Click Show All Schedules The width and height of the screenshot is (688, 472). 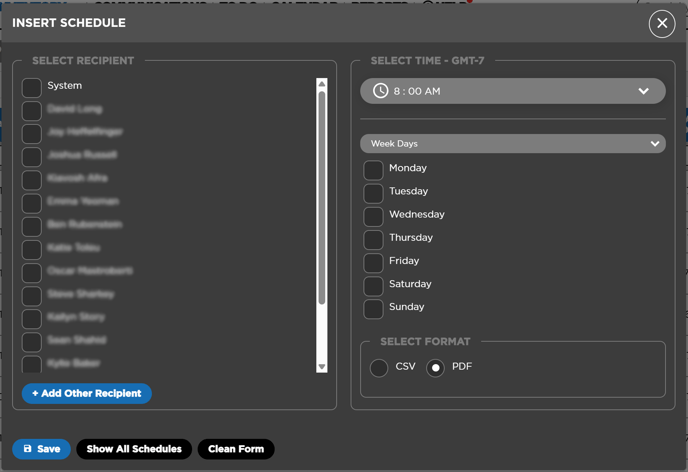[134, 449]
